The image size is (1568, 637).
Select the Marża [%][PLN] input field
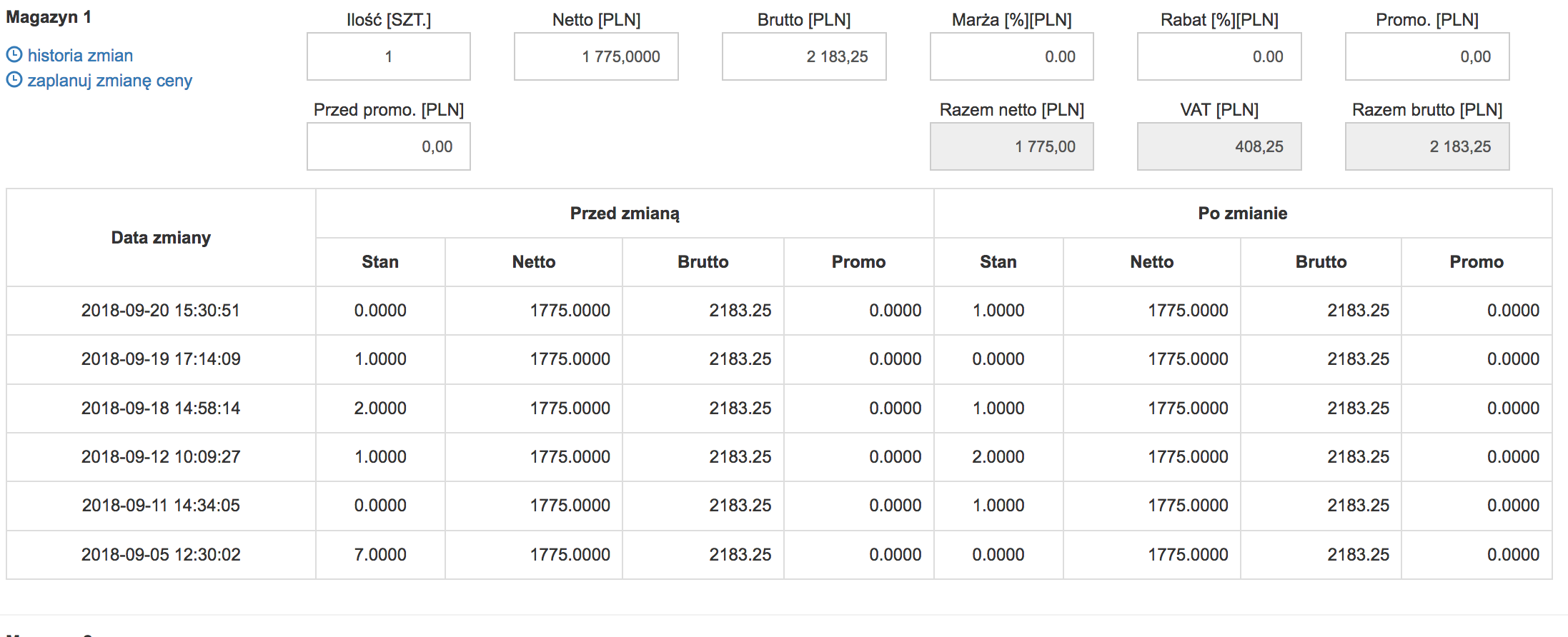[x=1011, y=56]
